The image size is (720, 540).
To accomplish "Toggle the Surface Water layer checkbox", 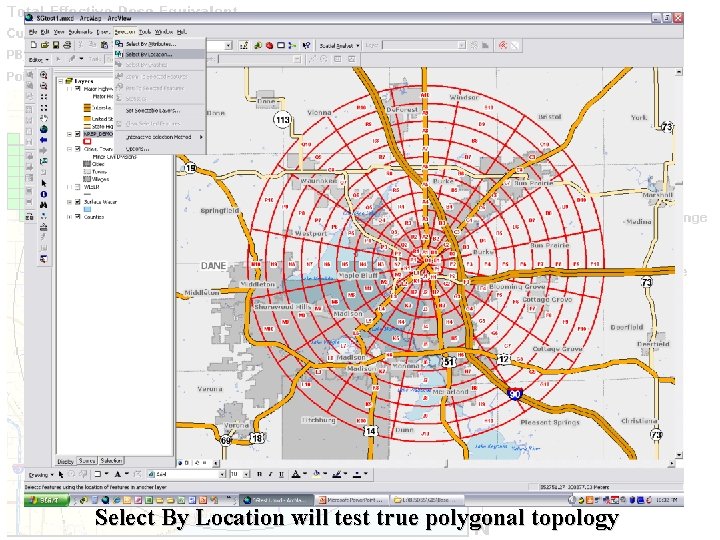I will click(78, 202).
